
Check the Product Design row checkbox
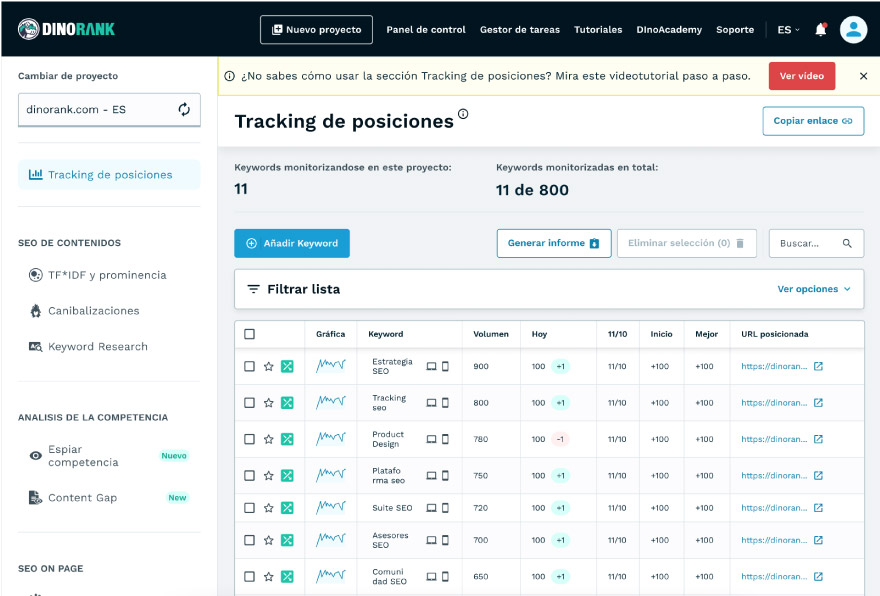[x=249, y=439]
